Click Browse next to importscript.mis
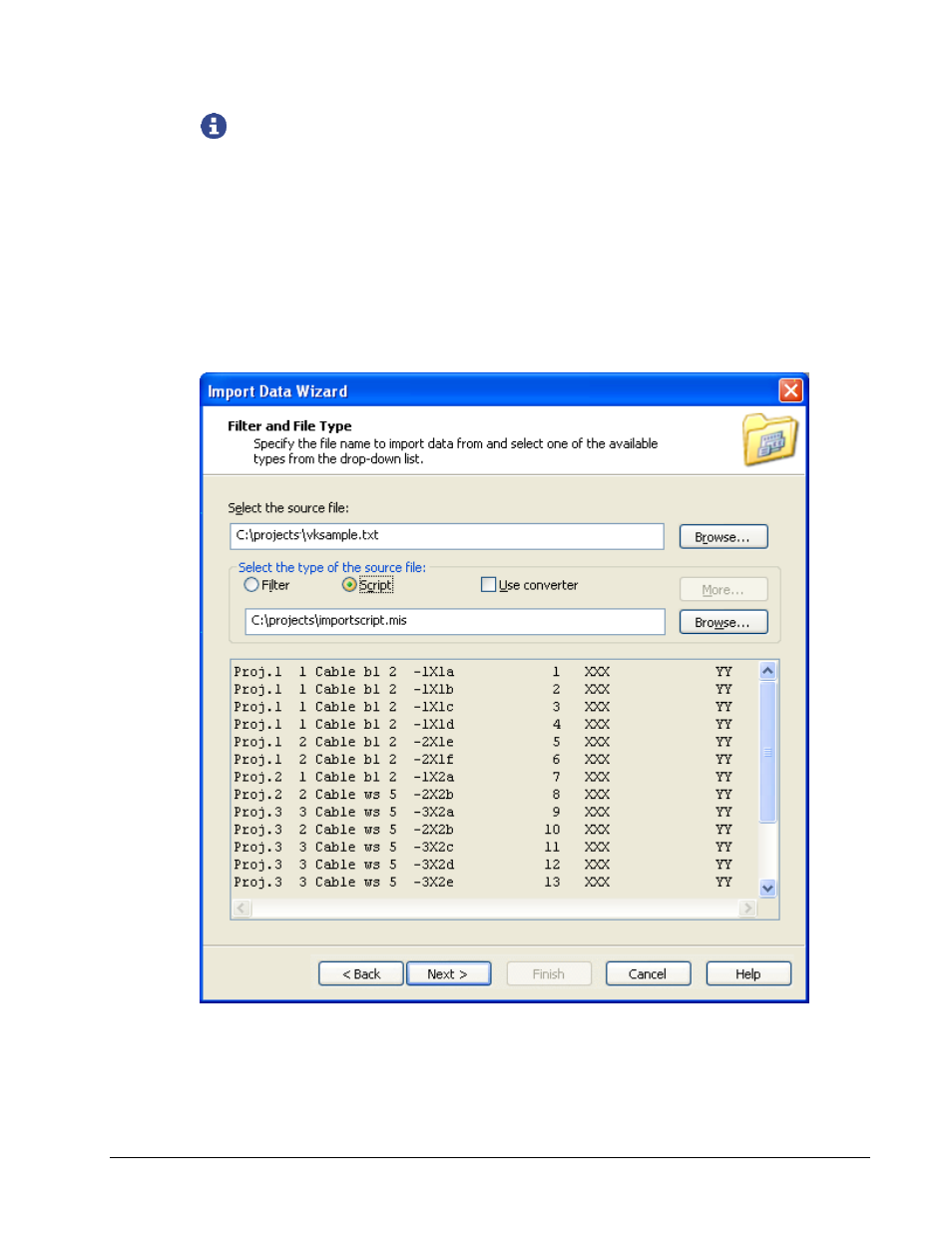This screenshot has width=952, height=1233. [723, 622]
